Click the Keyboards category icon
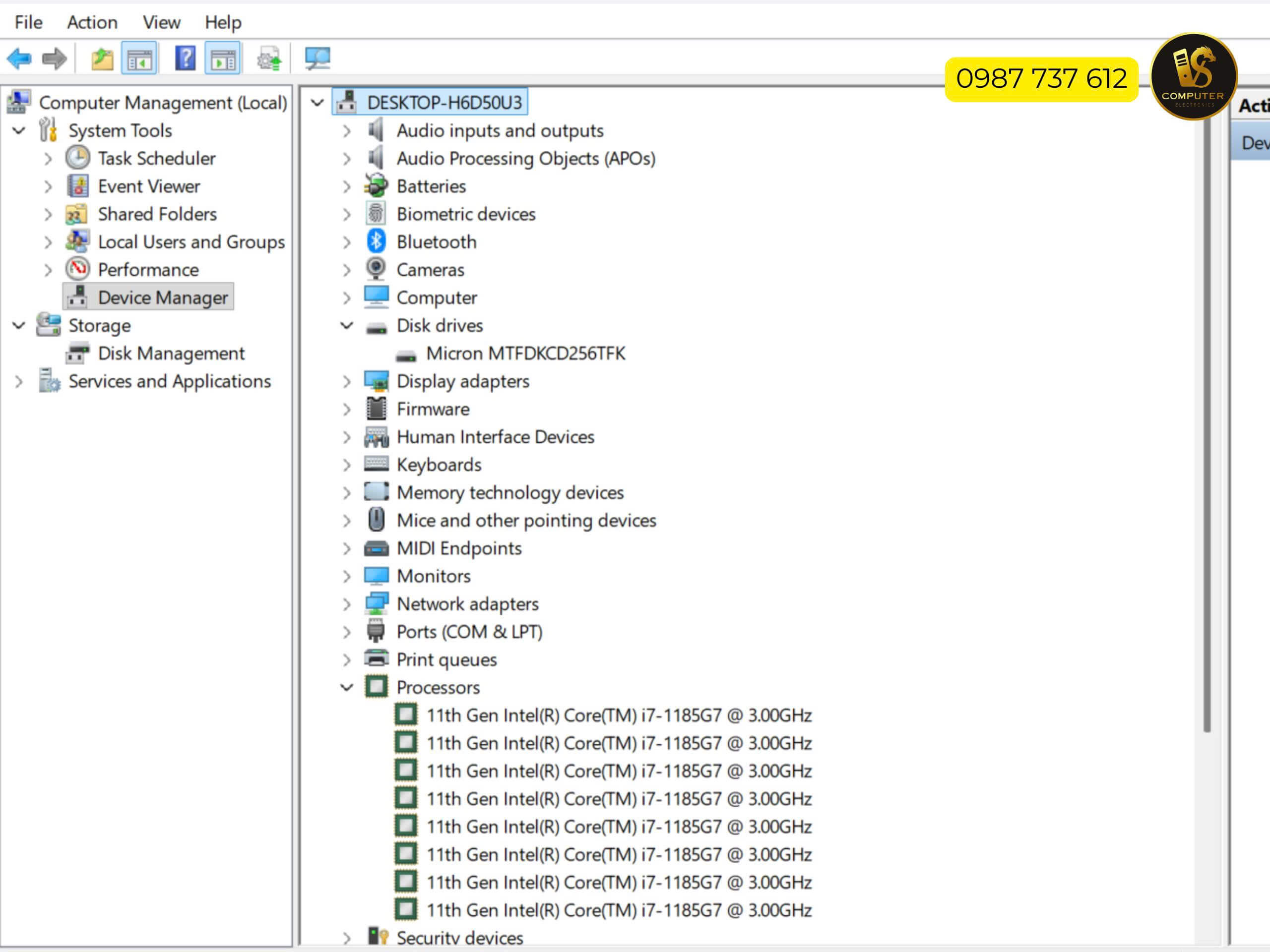The width and height of the screenshot is (1270, 952). (x=376, y=464)
